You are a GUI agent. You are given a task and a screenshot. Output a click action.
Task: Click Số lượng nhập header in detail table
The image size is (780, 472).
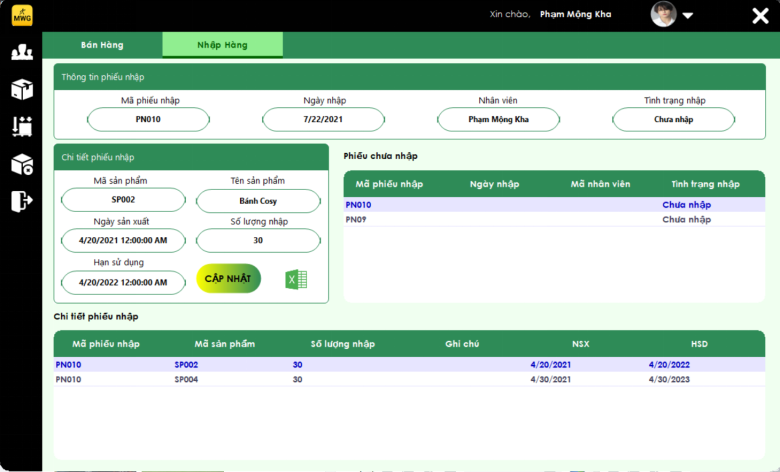click(x=343, y=344)
